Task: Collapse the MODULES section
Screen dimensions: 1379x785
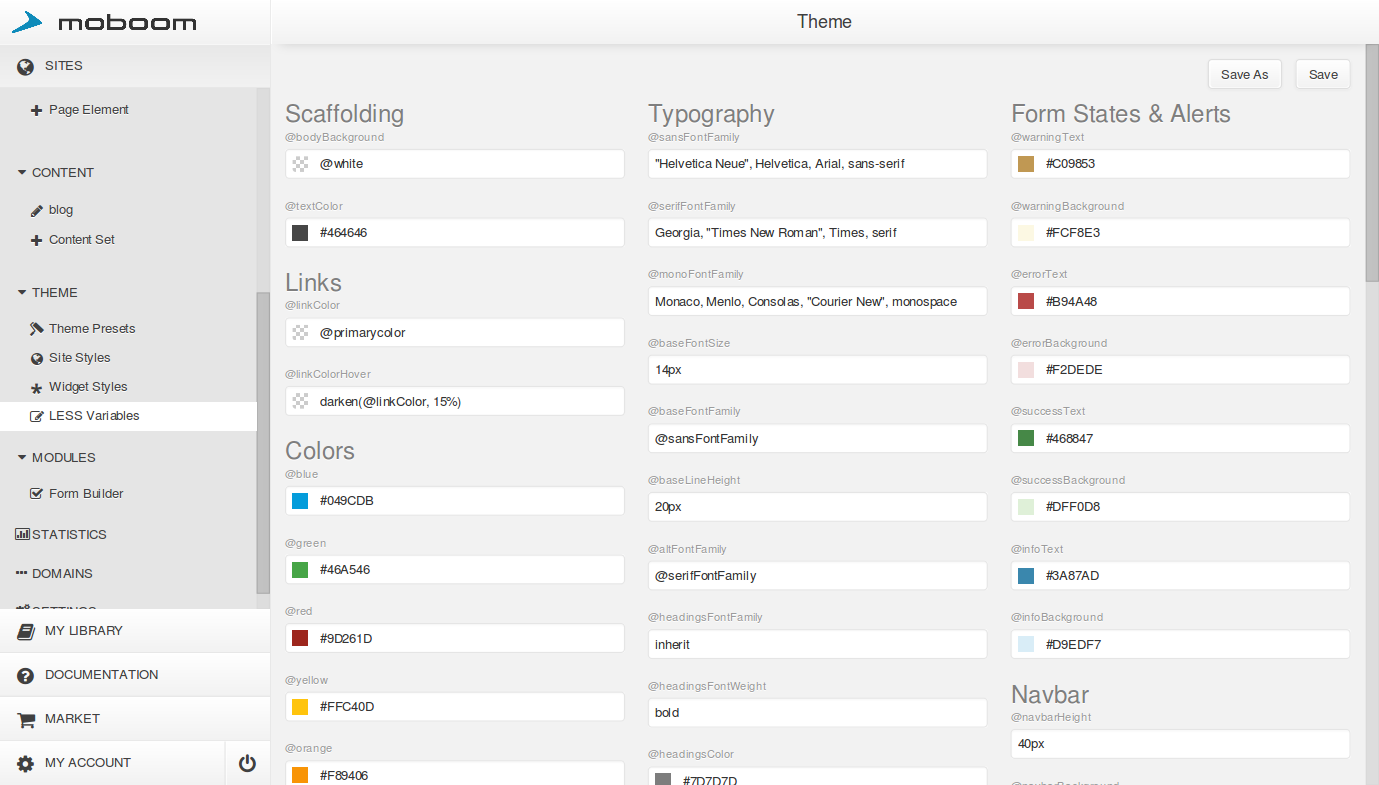Action: 22,458
